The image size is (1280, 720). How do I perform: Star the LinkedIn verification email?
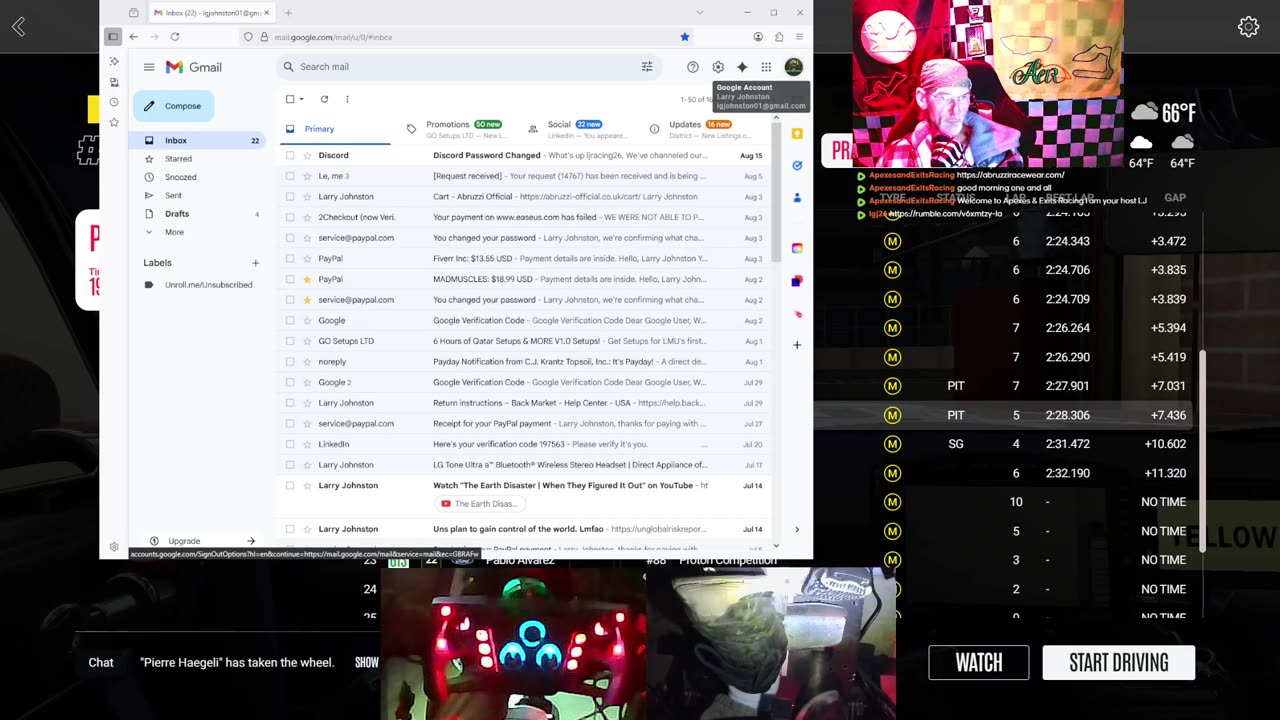point(307,444)
